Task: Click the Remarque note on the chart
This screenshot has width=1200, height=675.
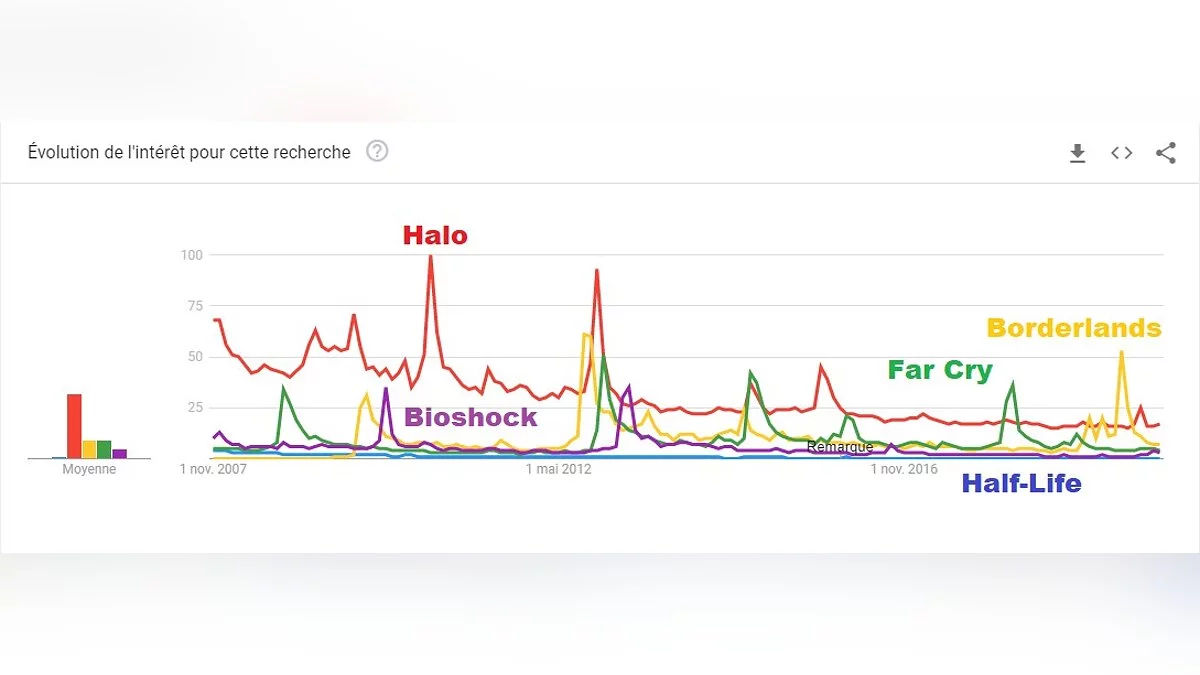Action: click(x=840, y=447)
